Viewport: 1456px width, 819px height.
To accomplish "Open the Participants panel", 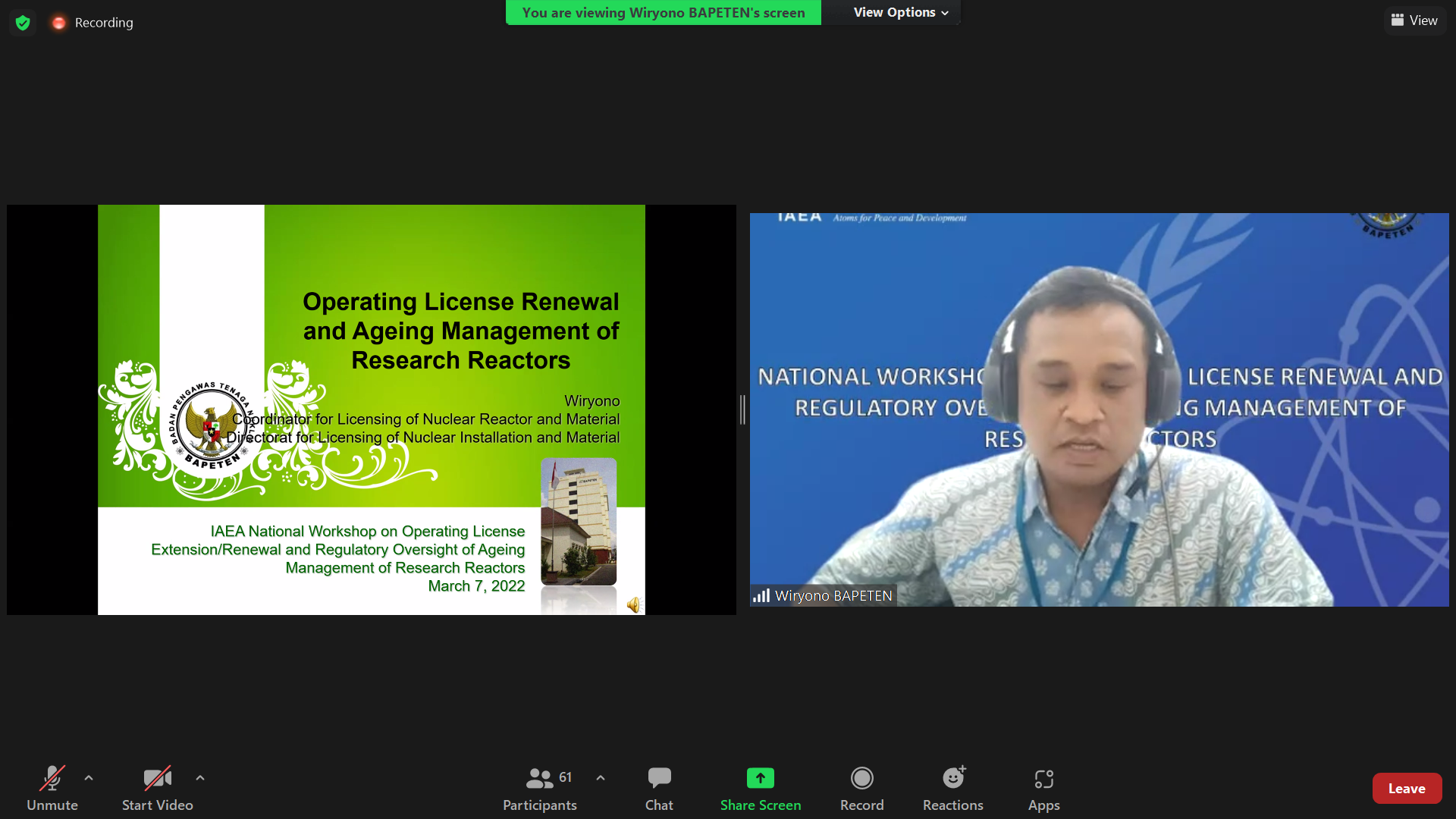I will click(x=540, y=789).
